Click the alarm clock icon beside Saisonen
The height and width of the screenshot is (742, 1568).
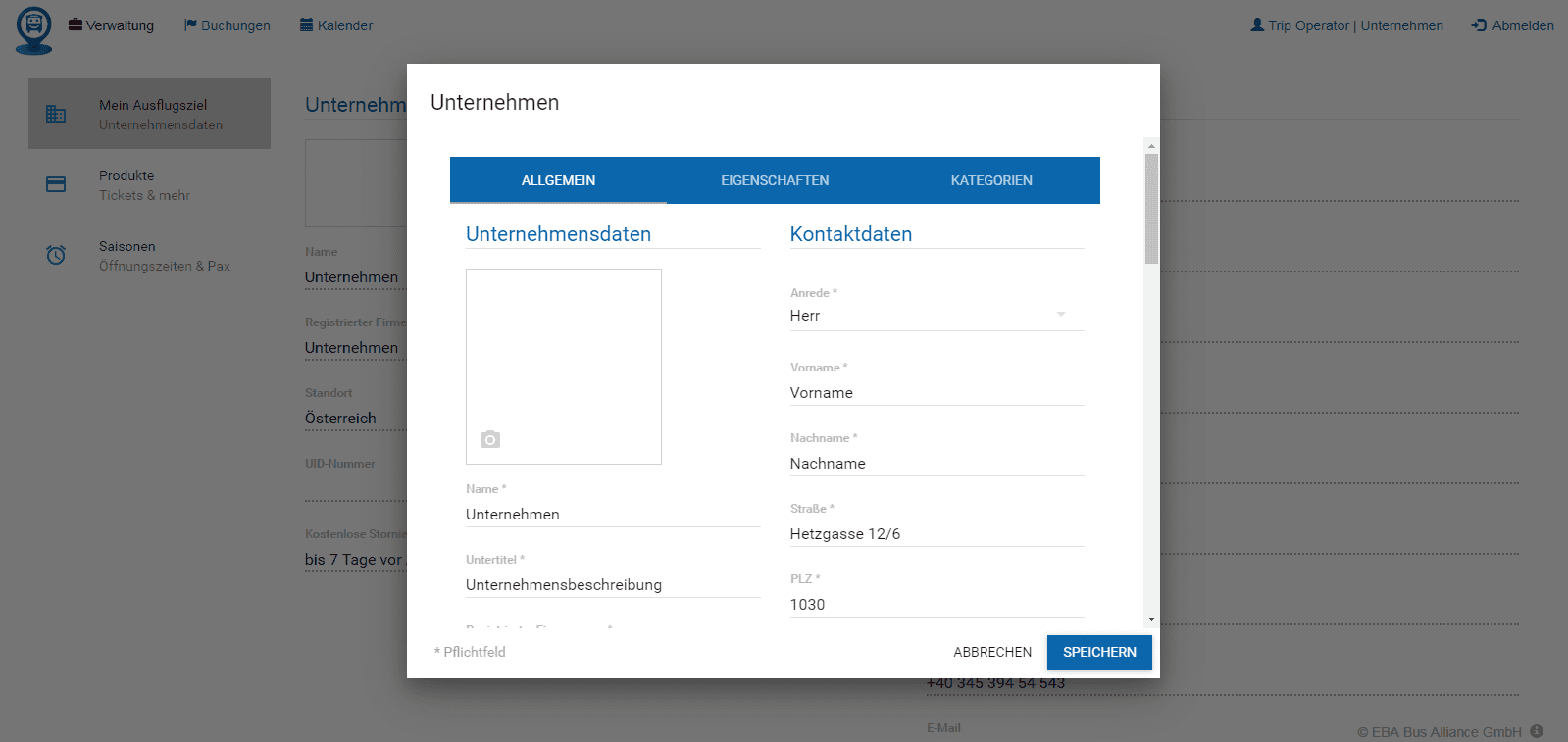click(x=56, y=255)
